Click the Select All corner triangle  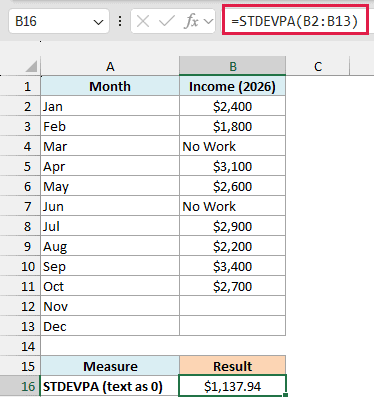(x=31, y=66)
